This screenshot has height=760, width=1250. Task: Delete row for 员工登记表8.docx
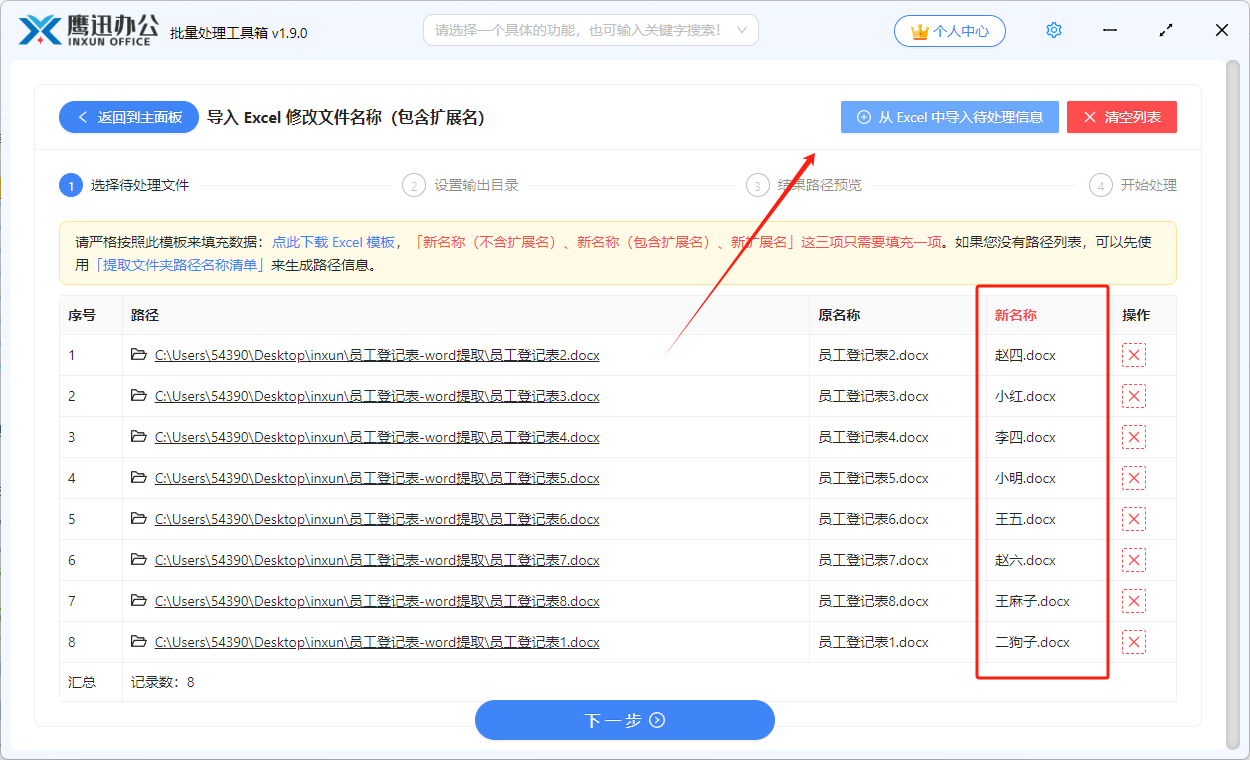coord(1134,601)
